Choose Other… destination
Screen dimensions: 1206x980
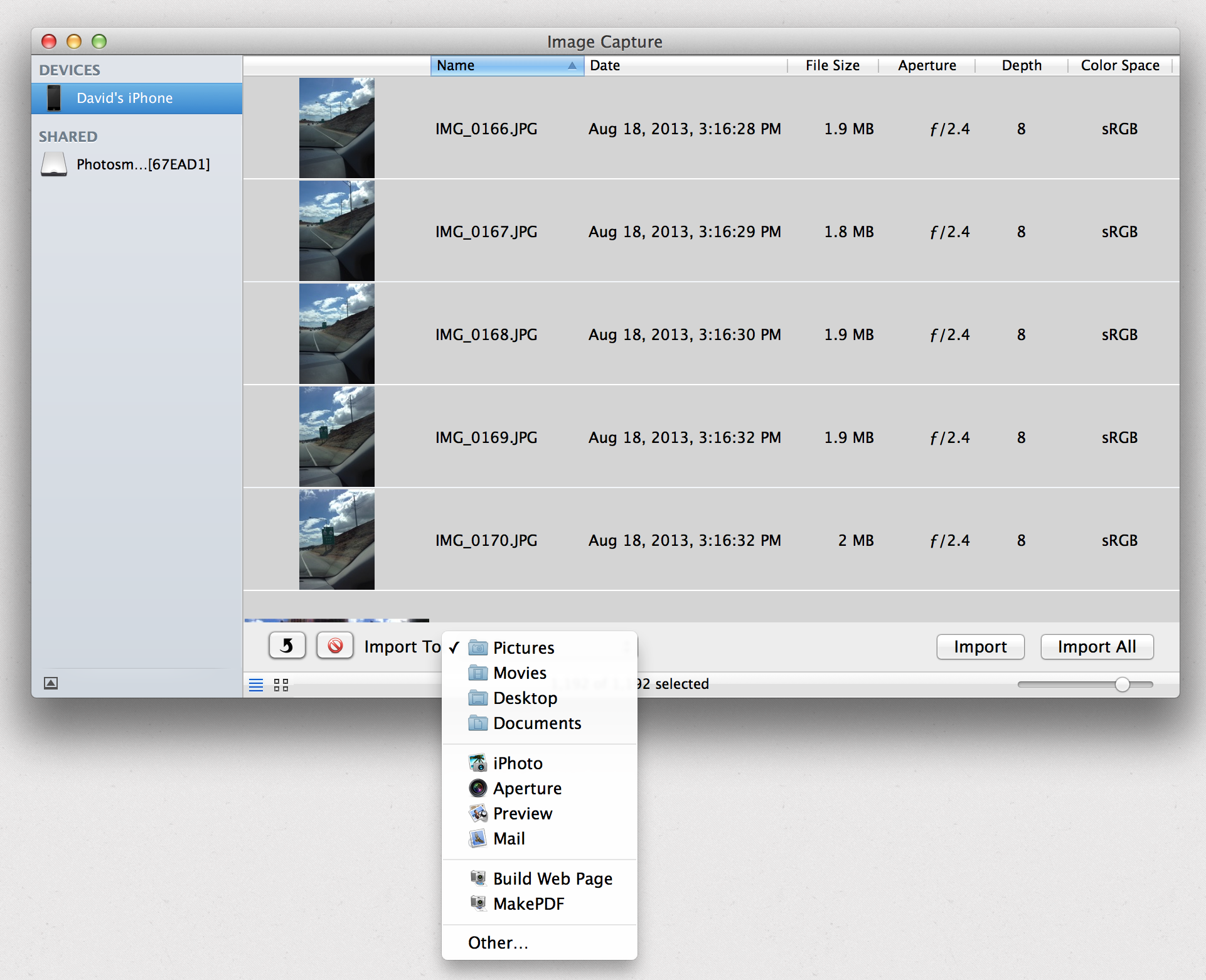(540, 942)
